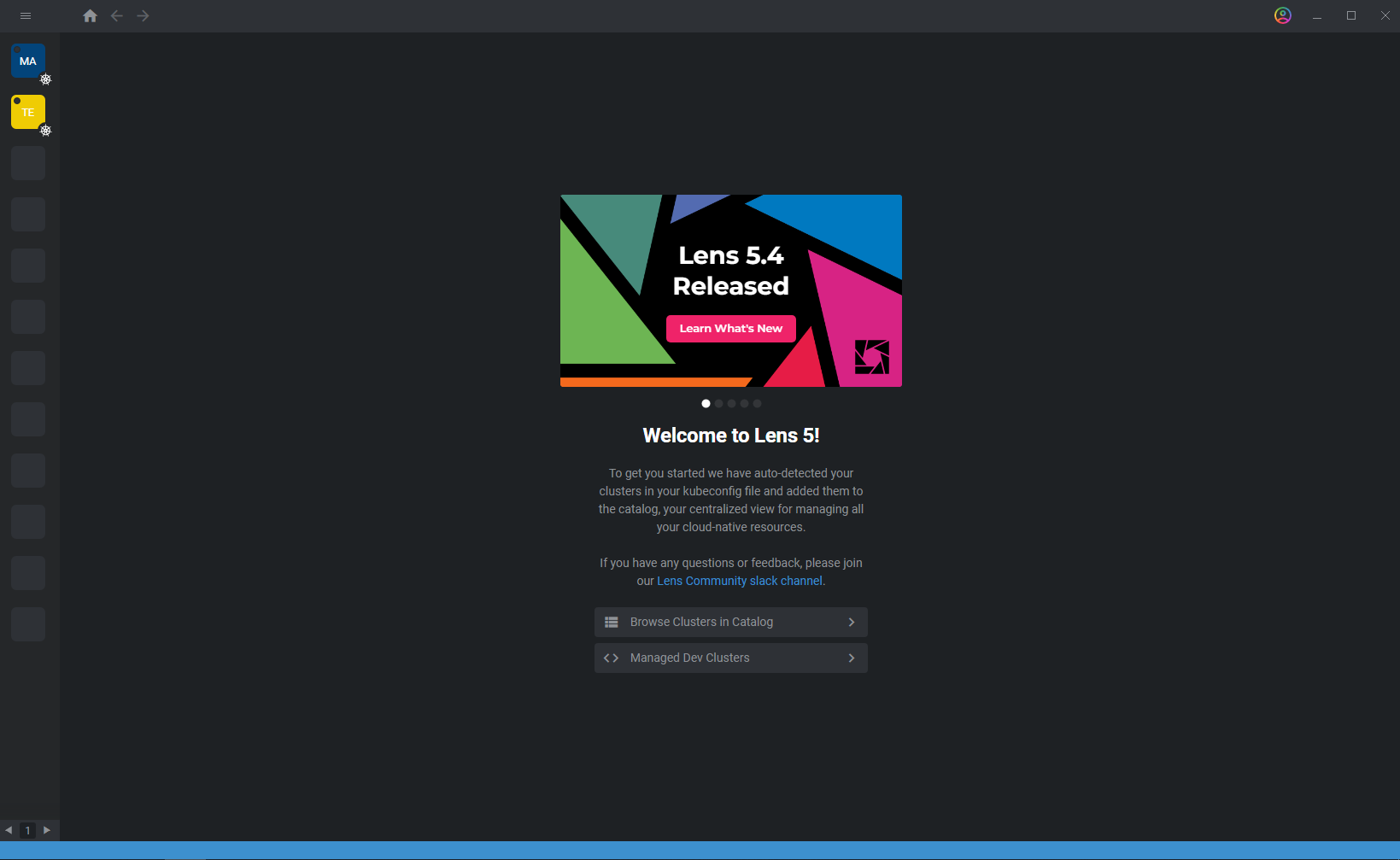This screenshot has height=860, width=1400.
Task: Select the first carousel dot indicator
Action: [x=706, y=403]
